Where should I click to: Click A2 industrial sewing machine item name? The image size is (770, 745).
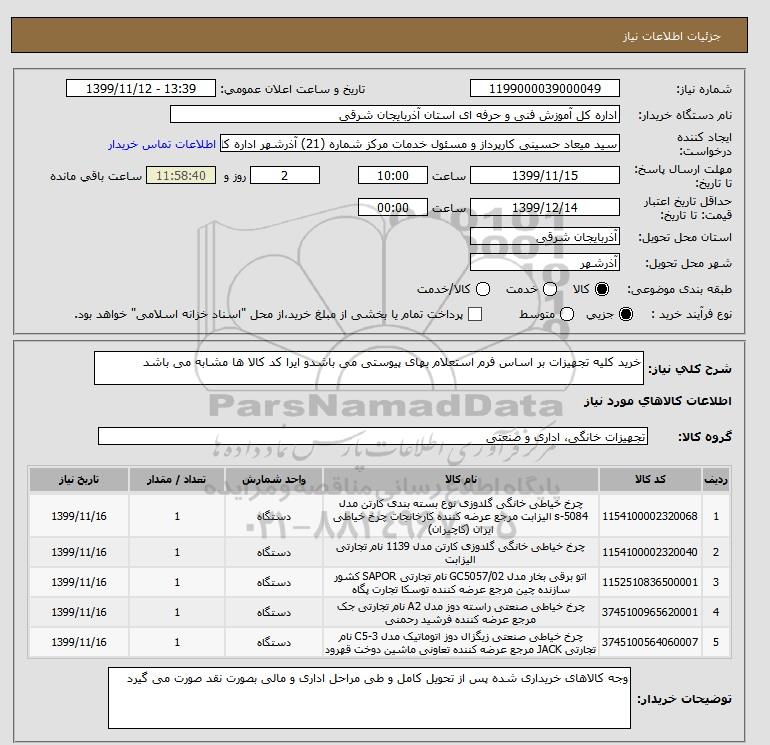click(461, 612)
